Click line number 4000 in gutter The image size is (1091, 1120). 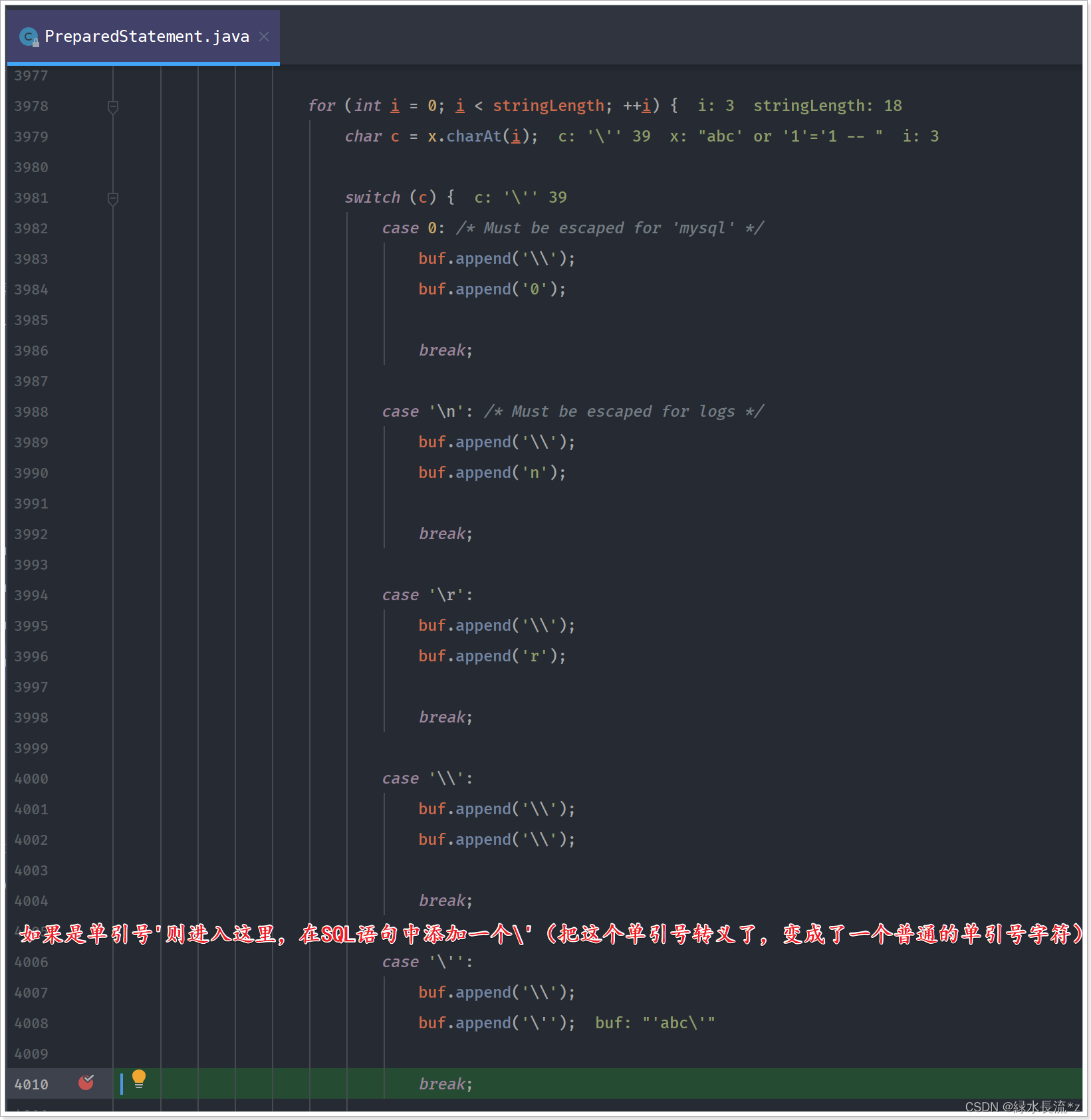click(x=31, y=779)
